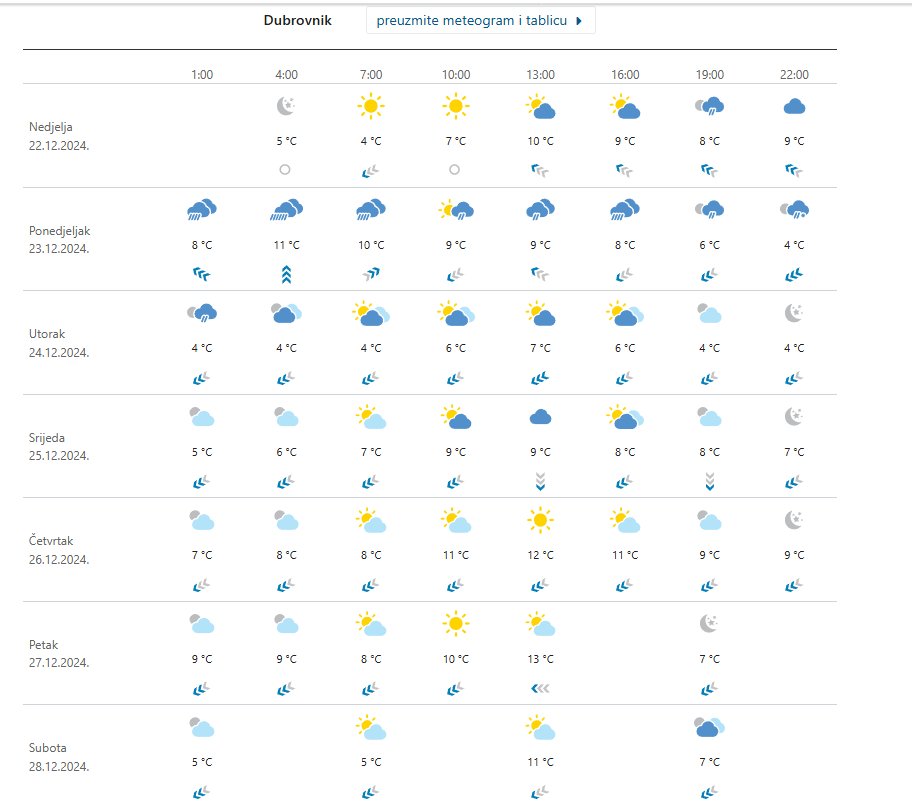
Task: Click Nedjelja 7:00 sunny weather icon
Action: pyautogui.click(x=371, y=106)
